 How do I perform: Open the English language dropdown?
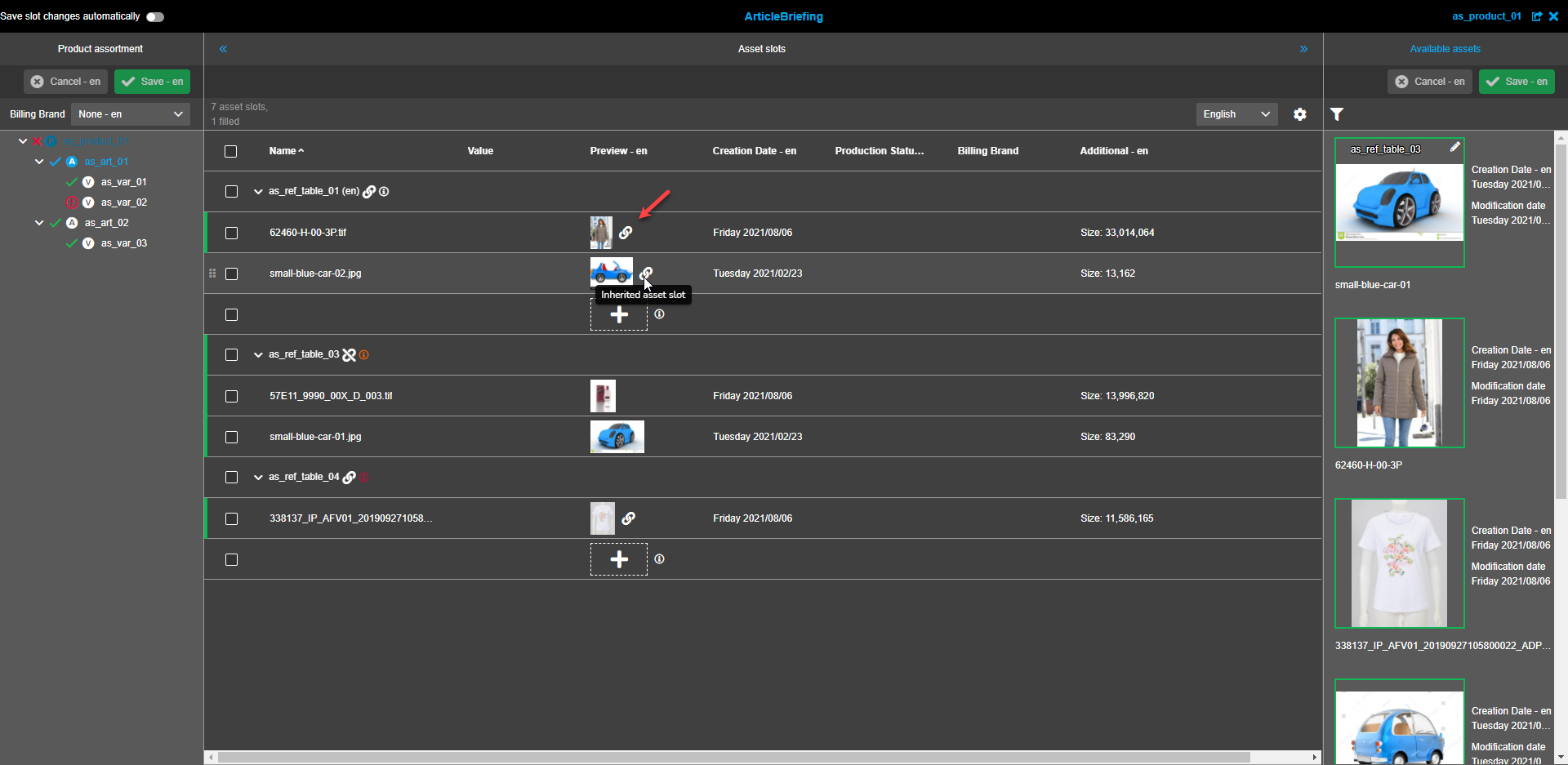tap(1236, 113)
